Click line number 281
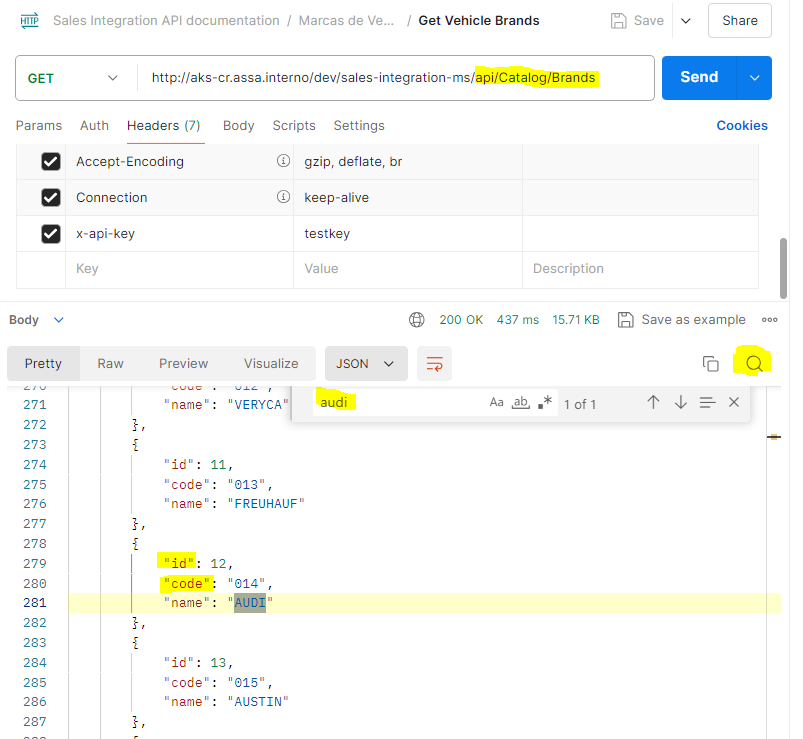This screenshot has height=739, width=803. point(35,603)
